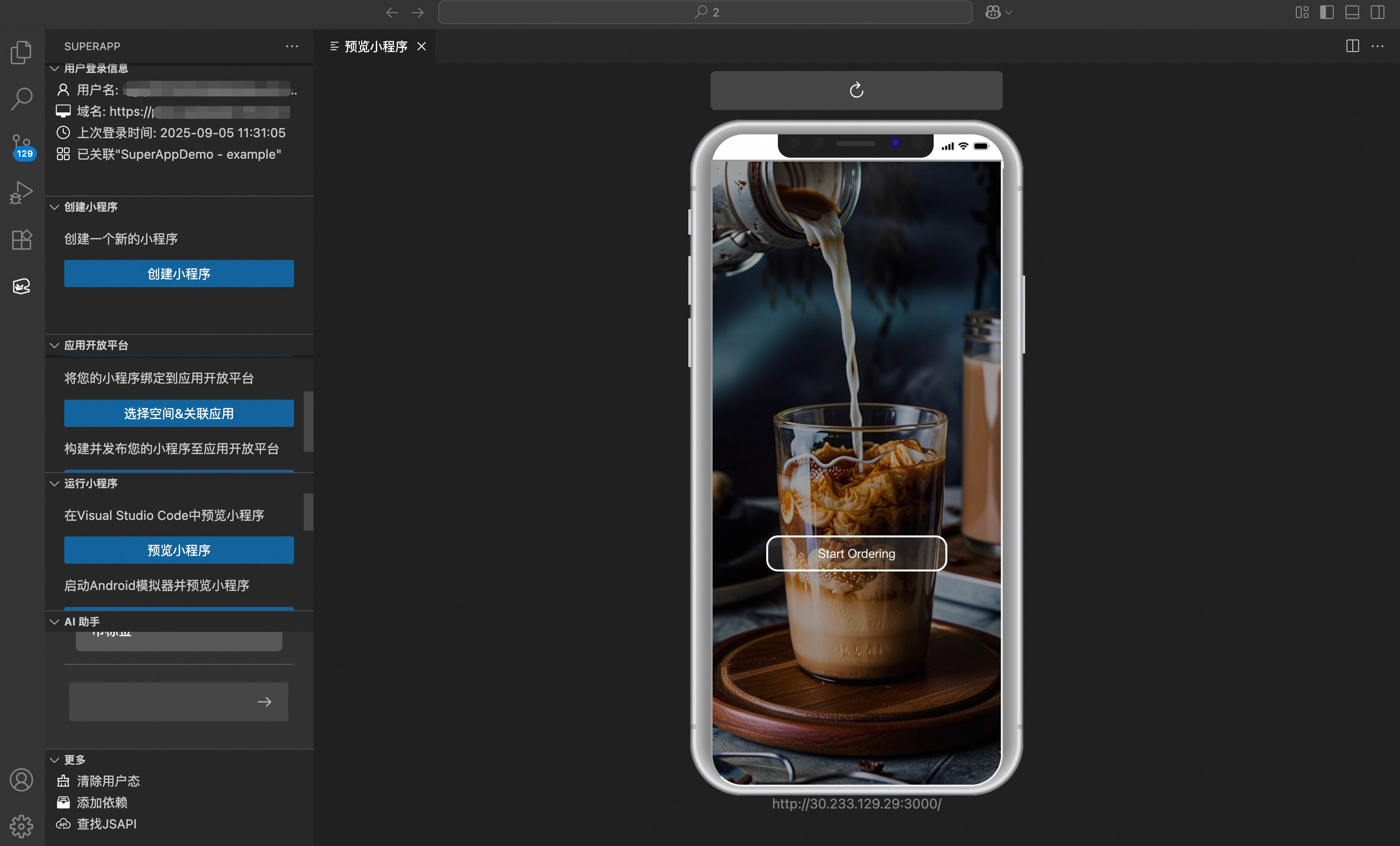Open the Run and Debug view
This screenshot has height=846, width=1400.
click(x=21, y=193)
